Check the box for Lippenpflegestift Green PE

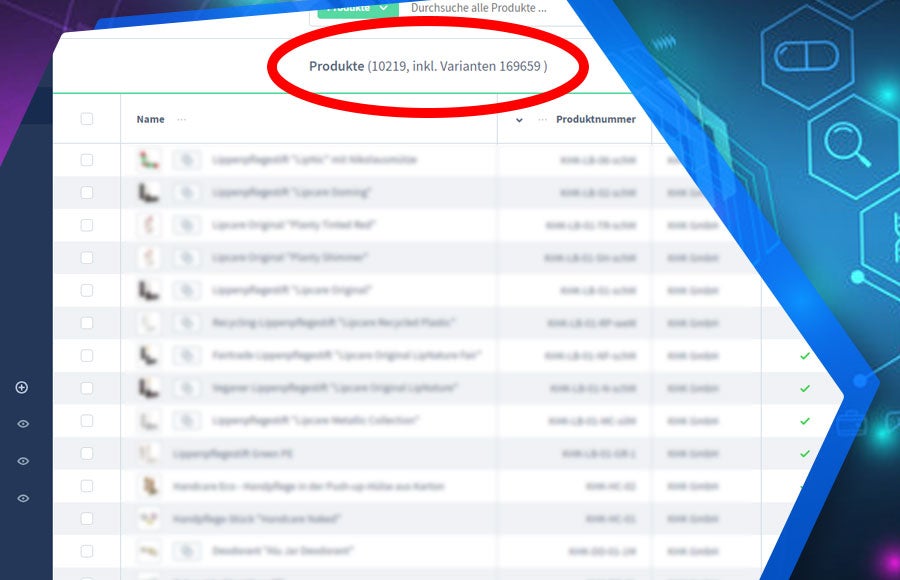point(87,453)
